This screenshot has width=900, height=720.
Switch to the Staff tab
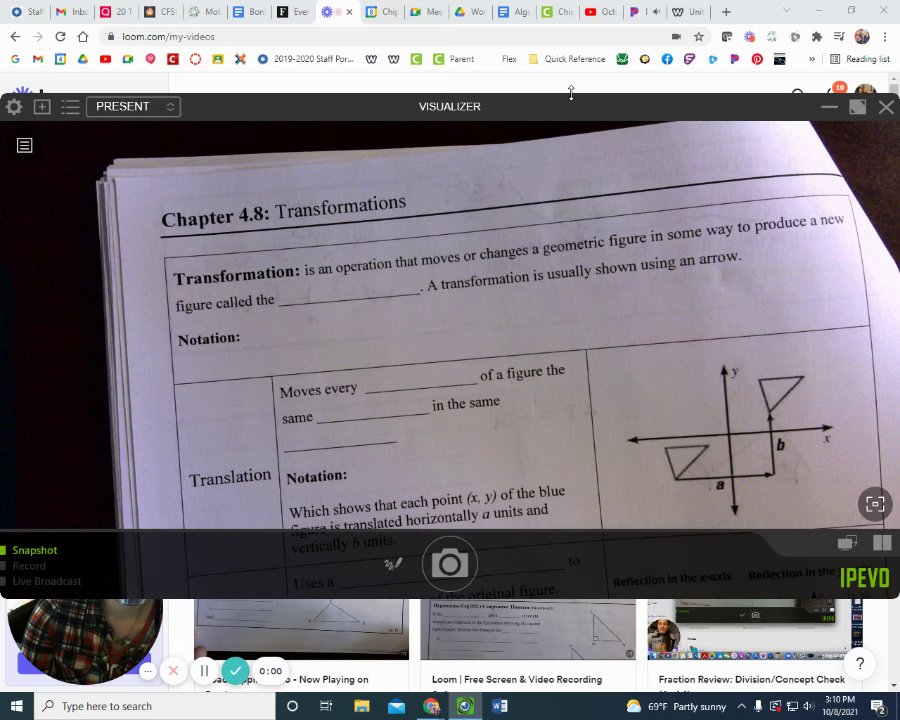click(x=27, y=11)
